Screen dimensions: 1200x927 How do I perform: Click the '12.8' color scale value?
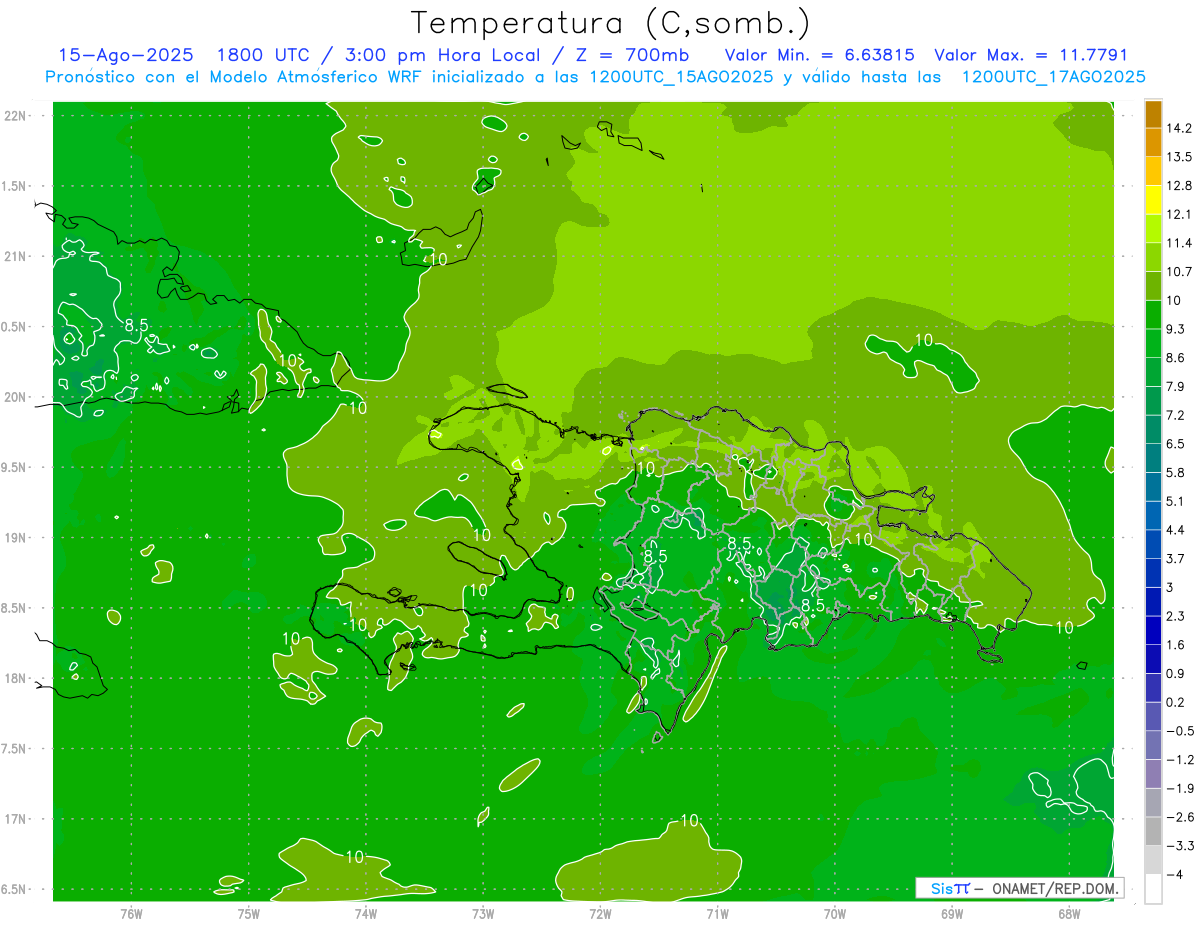tap(1179, 186)
